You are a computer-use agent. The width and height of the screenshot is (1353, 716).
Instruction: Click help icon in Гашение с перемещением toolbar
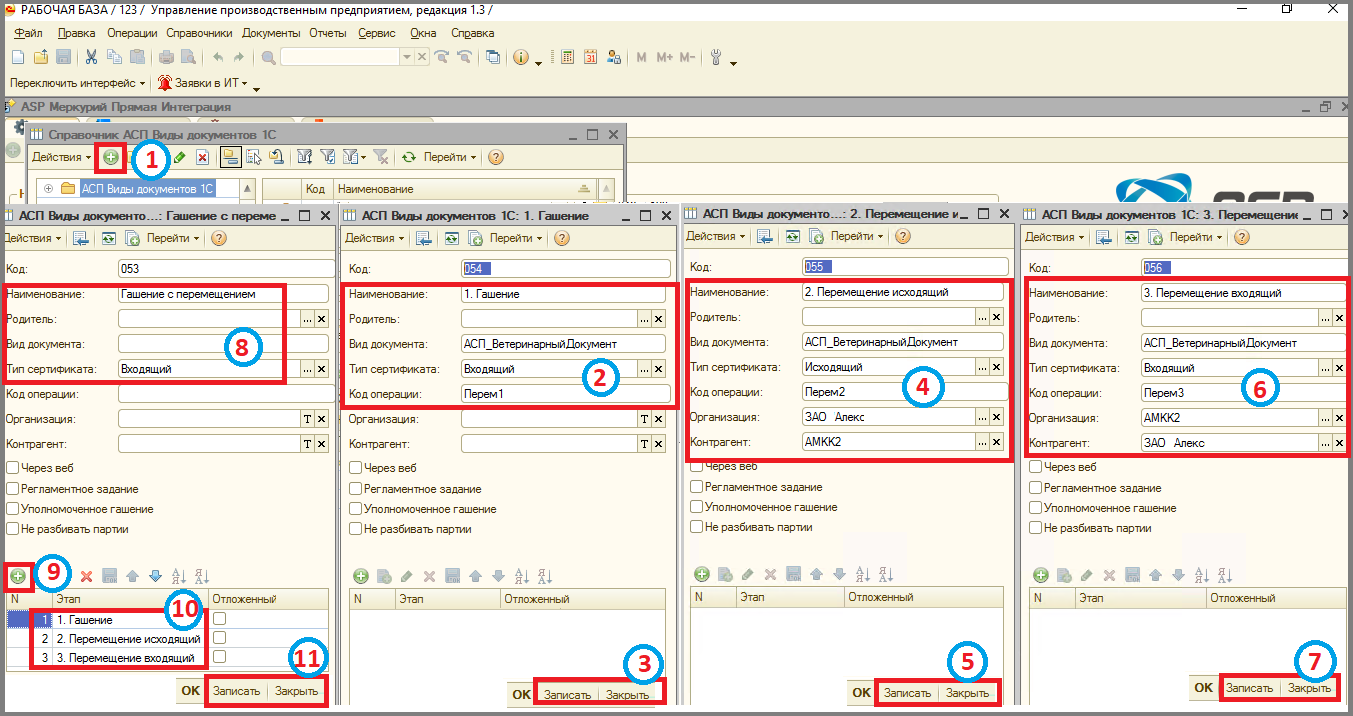coord(219,238)
